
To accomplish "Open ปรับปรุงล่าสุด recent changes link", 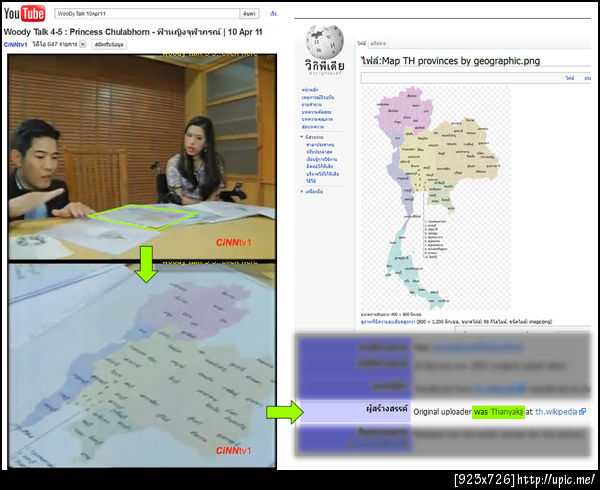I will 319,152.
